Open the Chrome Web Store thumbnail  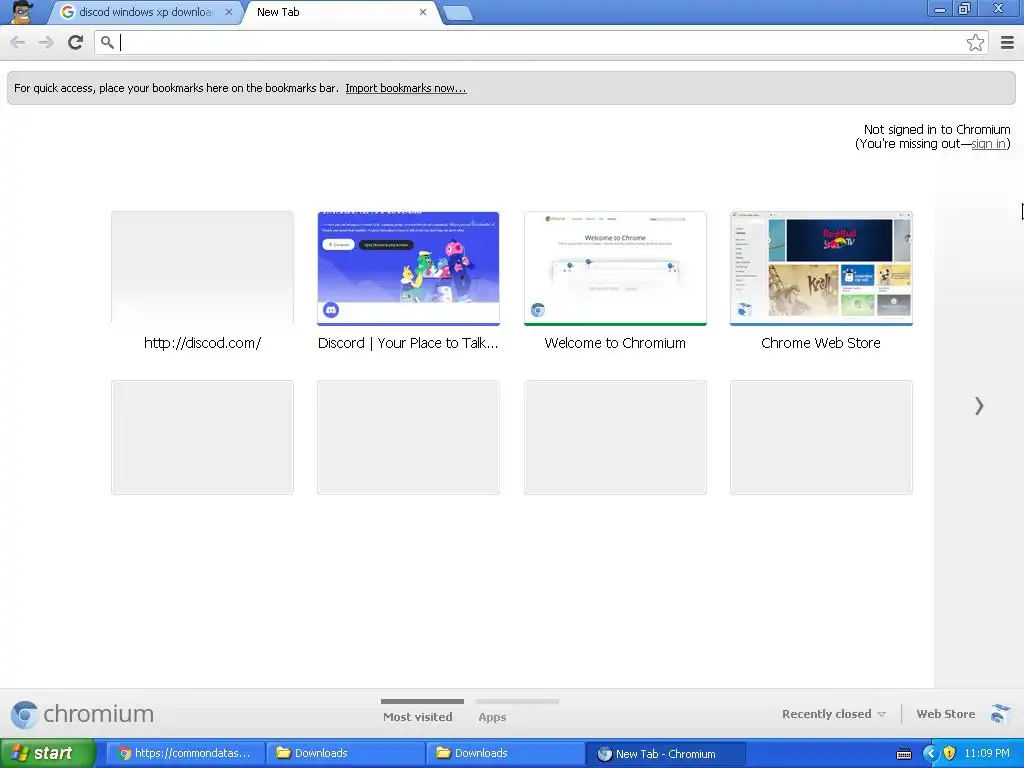coord(821,268)
